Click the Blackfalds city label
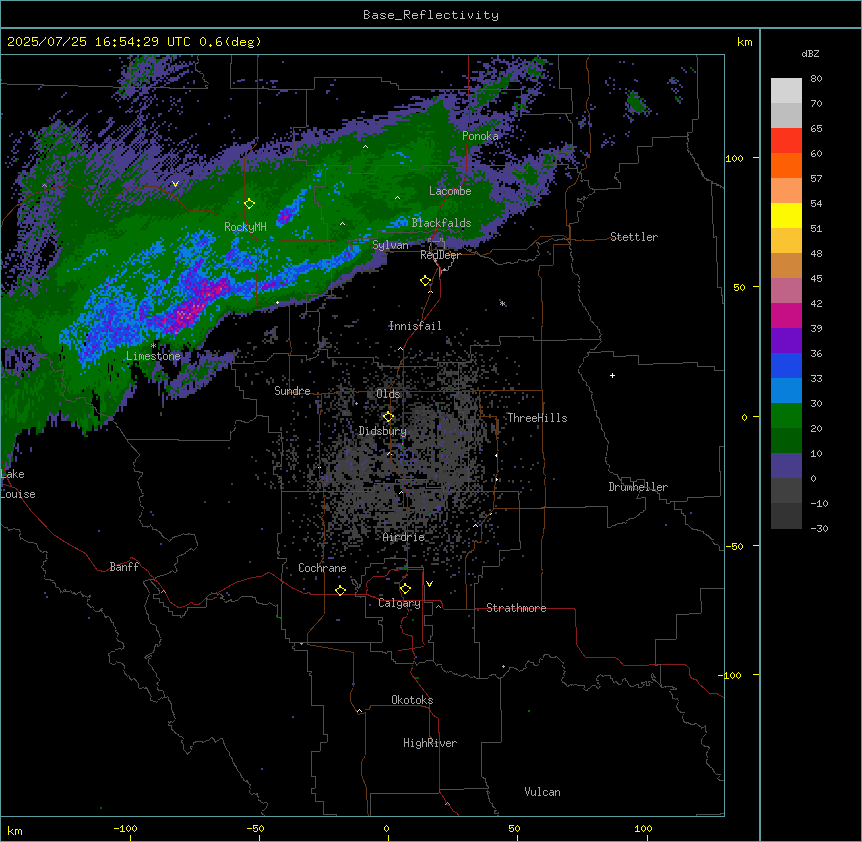862x842 pixels. click(x=441, y=223)
